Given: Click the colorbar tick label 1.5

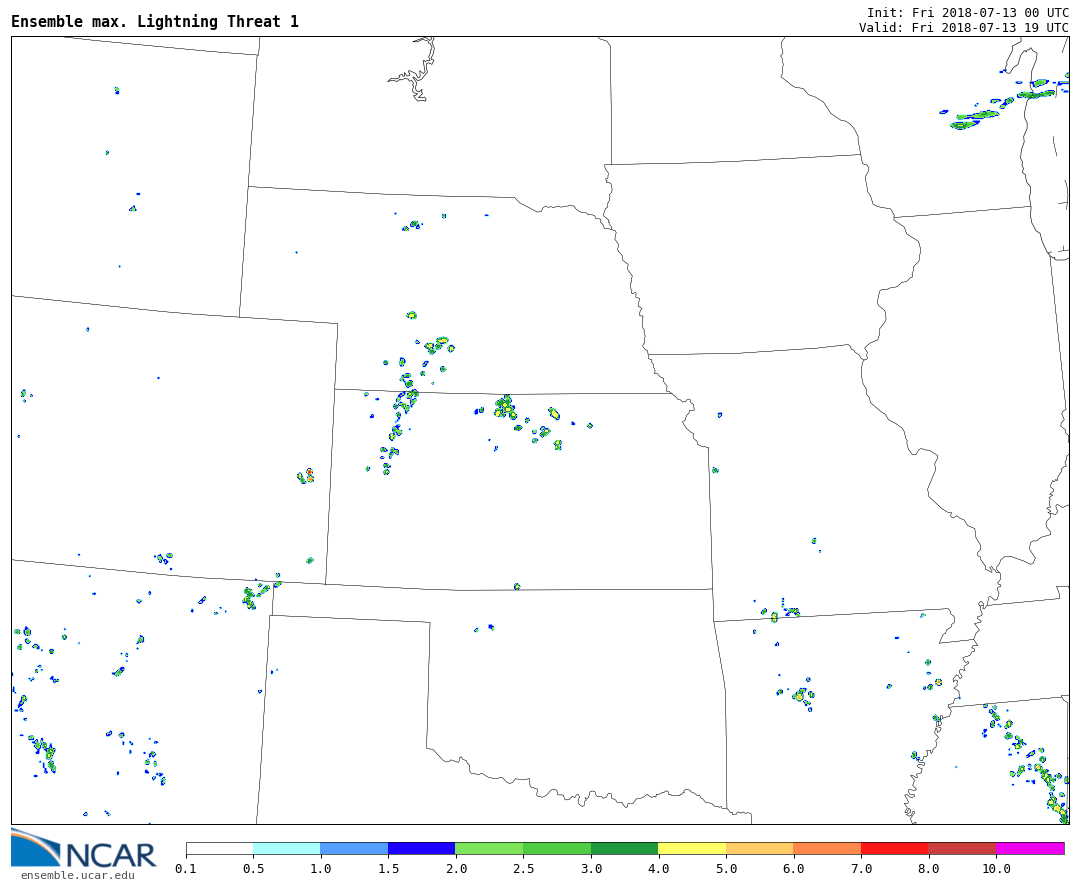Looking at the screenshot, I should pyautogui.click(x=388, y=869).
